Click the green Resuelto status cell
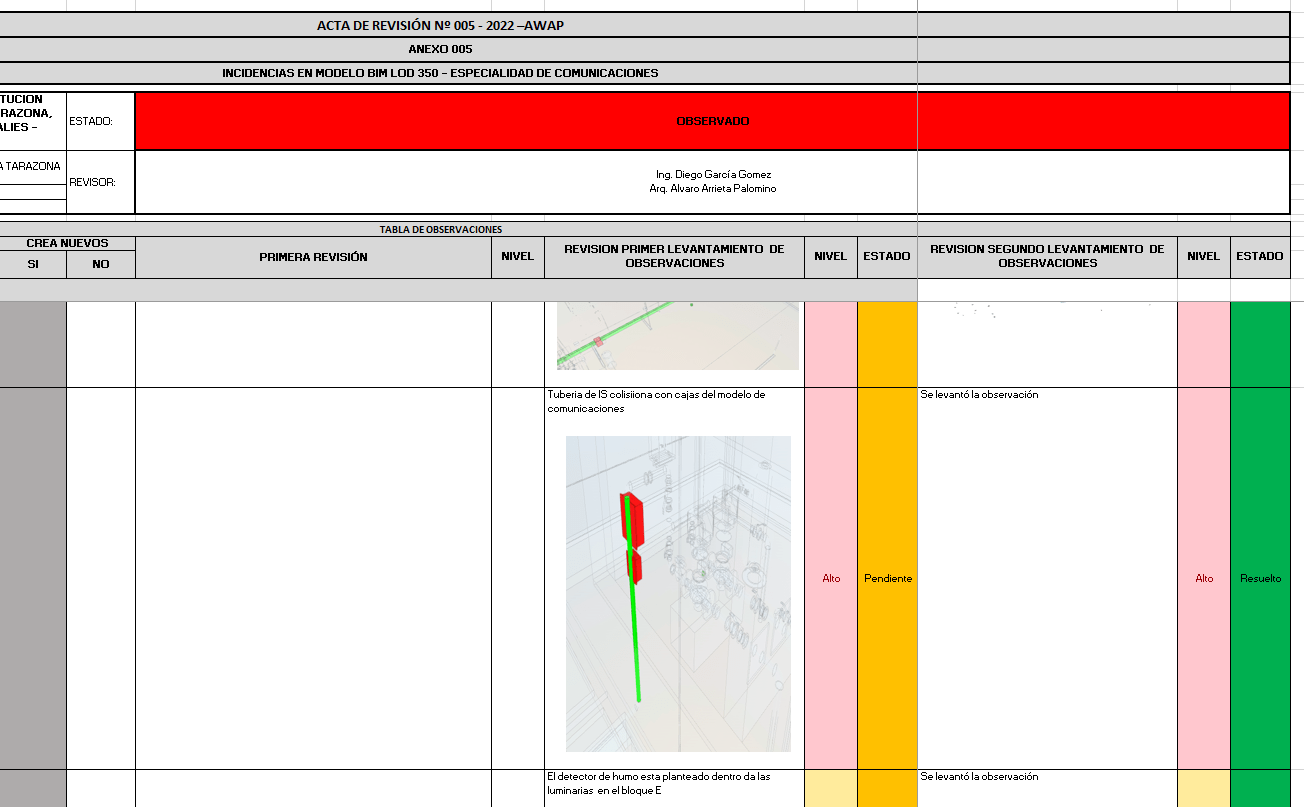Image resolution: width=1304 pixels, height=807 pixels. (1260, 578)
